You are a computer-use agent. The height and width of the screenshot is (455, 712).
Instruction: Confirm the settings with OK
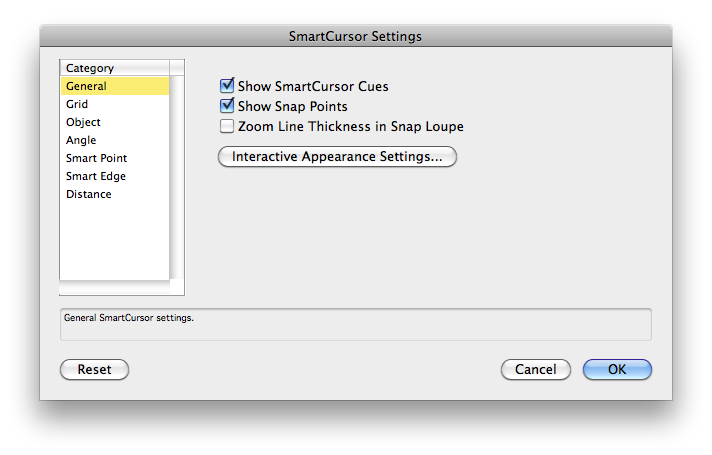click(x=617, y=369)
